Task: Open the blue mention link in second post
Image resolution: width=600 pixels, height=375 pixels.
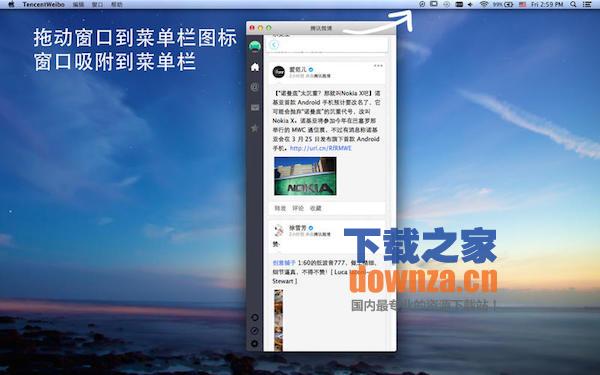Action: pos(284,263)
